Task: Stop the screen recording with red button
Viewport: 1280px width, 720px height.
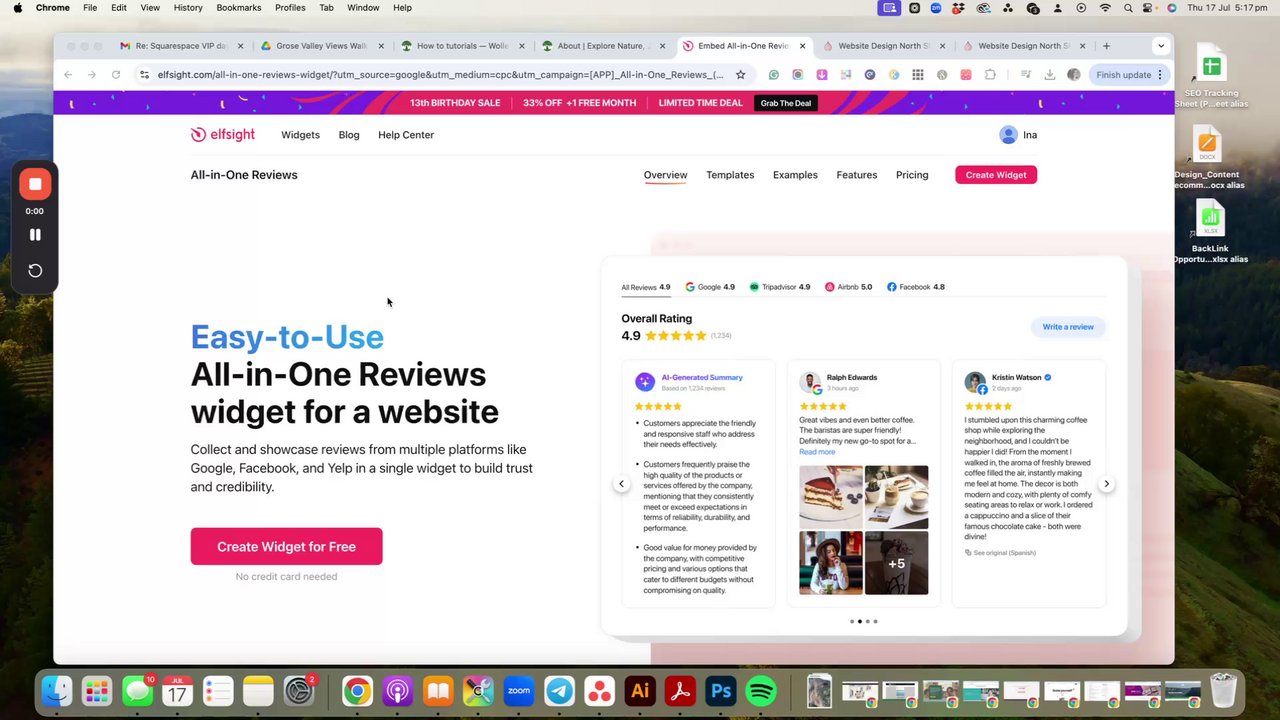Action: (35, 184)
